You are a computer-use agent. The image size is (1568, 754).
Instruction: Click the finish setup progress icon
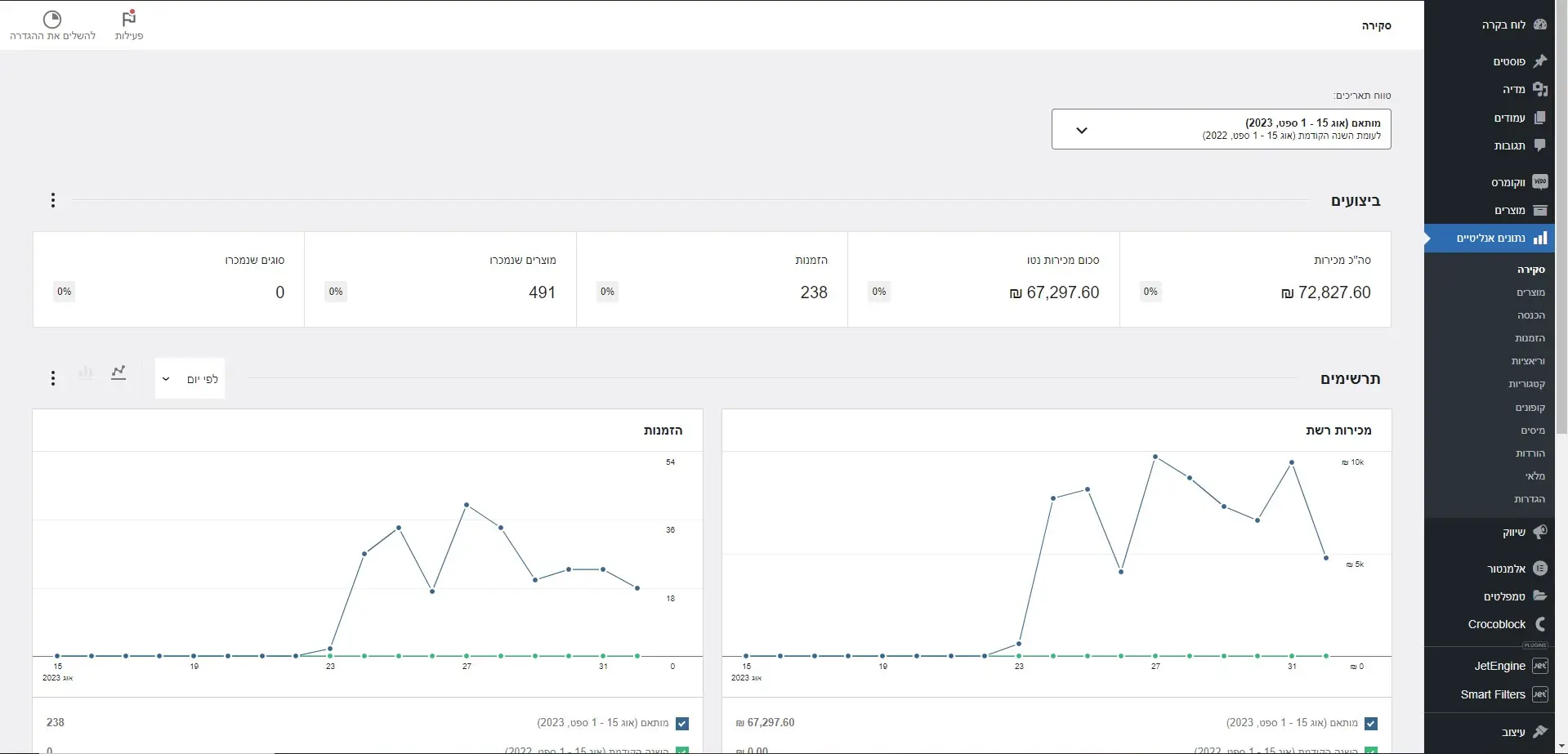52,19
